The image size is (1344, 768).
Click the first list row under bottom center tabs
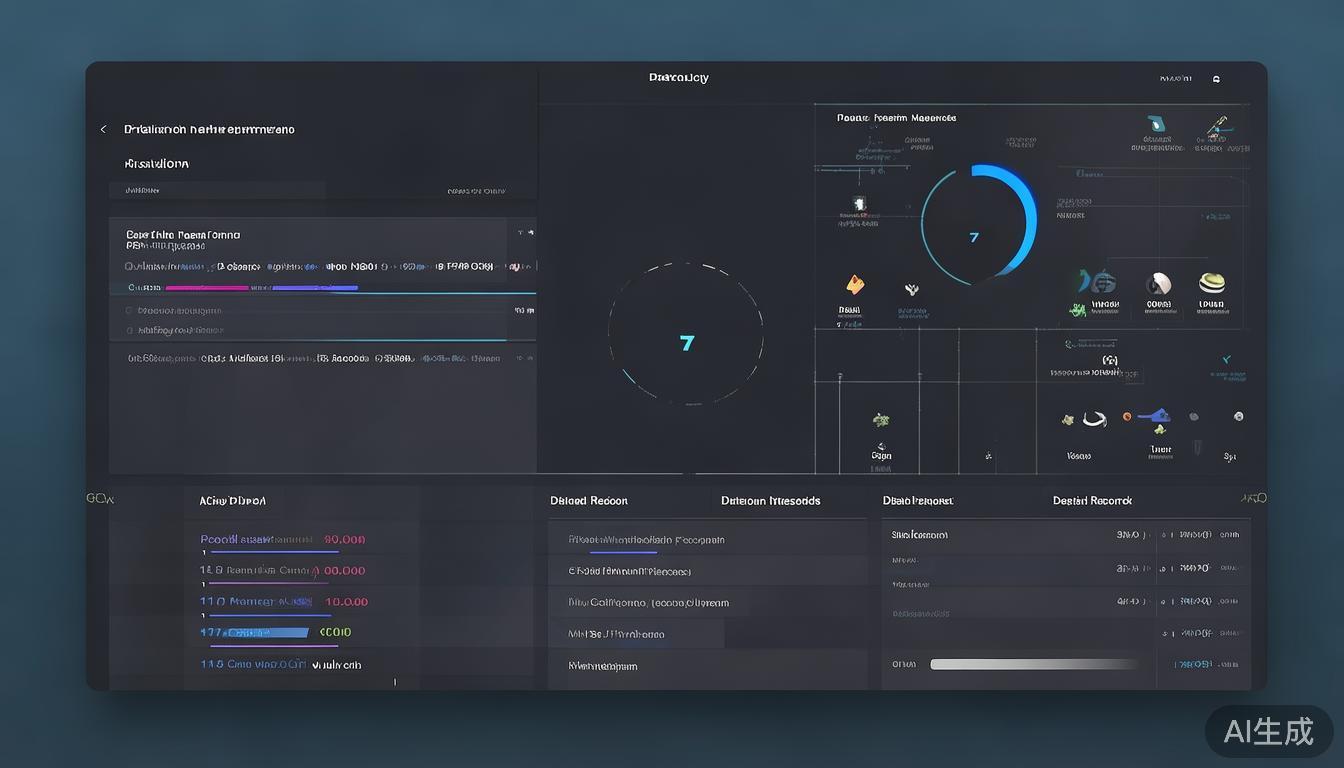646,540
